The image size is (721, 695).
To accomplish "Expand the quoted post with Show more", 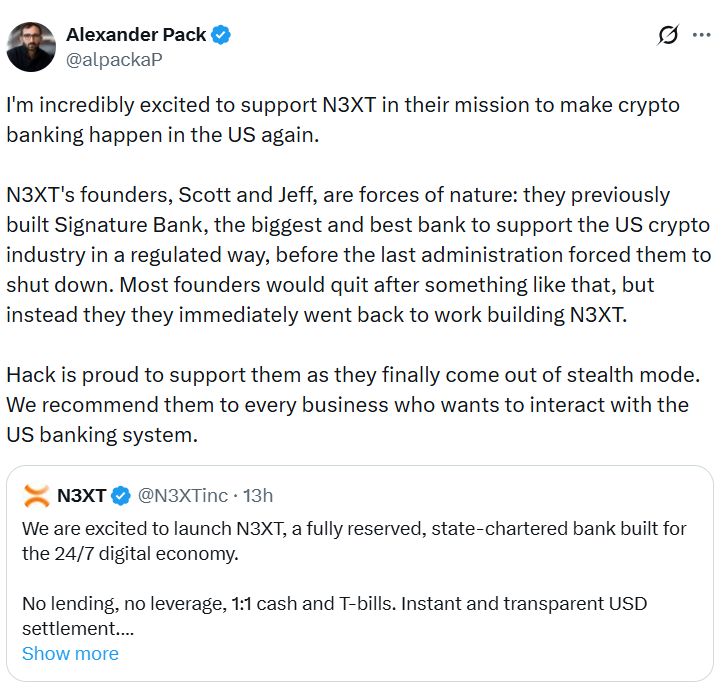I will 70,653.
